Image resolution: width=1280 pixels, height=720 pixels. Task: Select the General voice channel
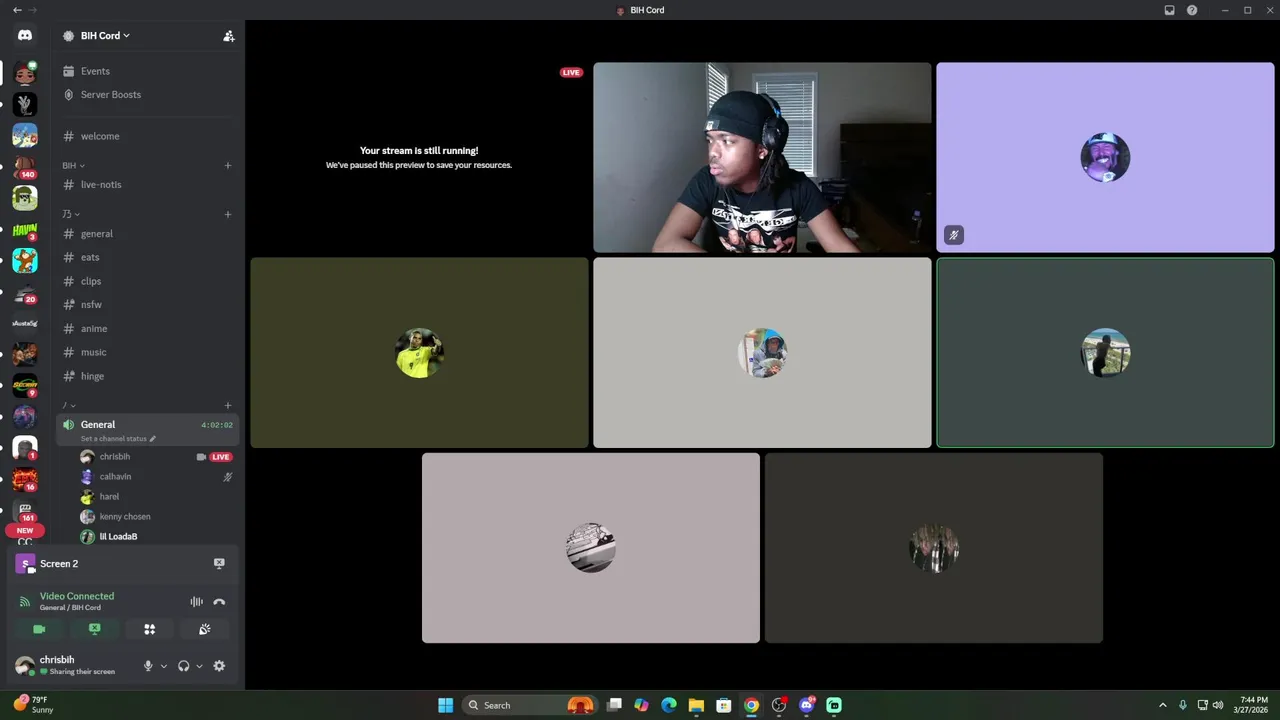click(147, 430)
